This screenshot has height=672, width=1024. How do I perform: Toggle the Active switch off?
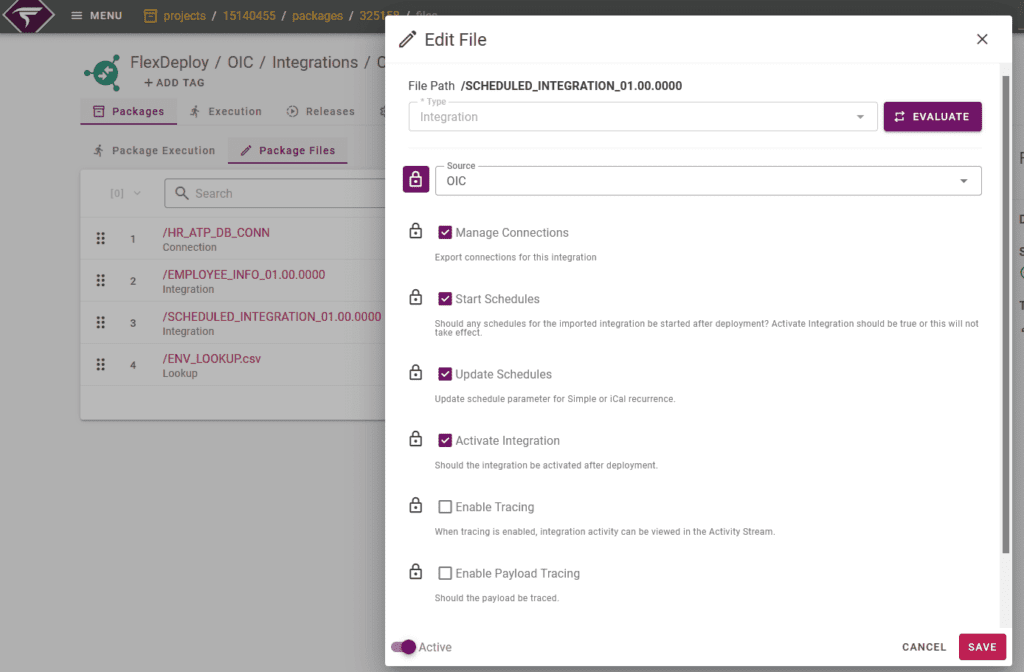404,647
